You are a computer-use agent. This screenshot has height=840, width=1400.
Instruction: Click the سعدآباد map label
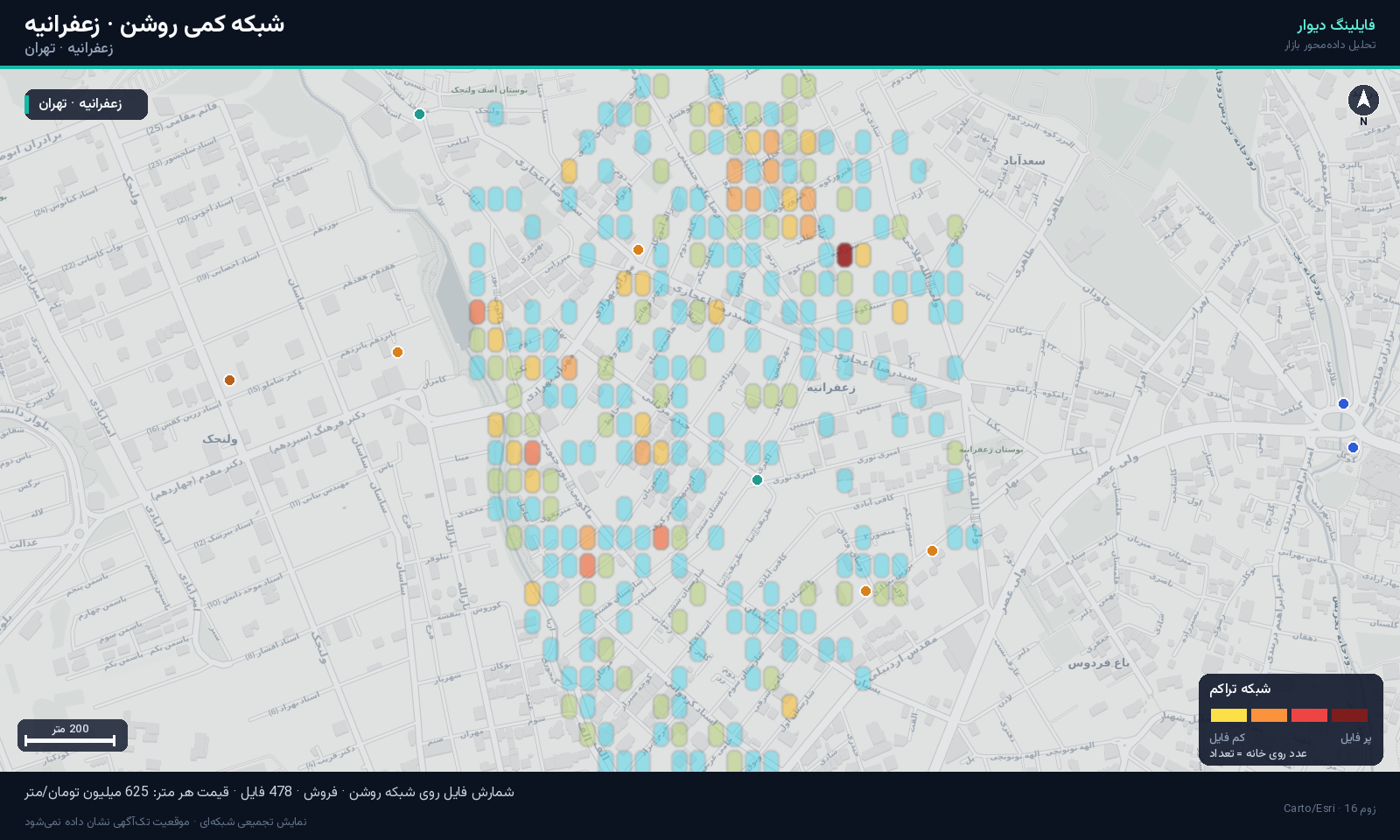(x=1025, y=160)
